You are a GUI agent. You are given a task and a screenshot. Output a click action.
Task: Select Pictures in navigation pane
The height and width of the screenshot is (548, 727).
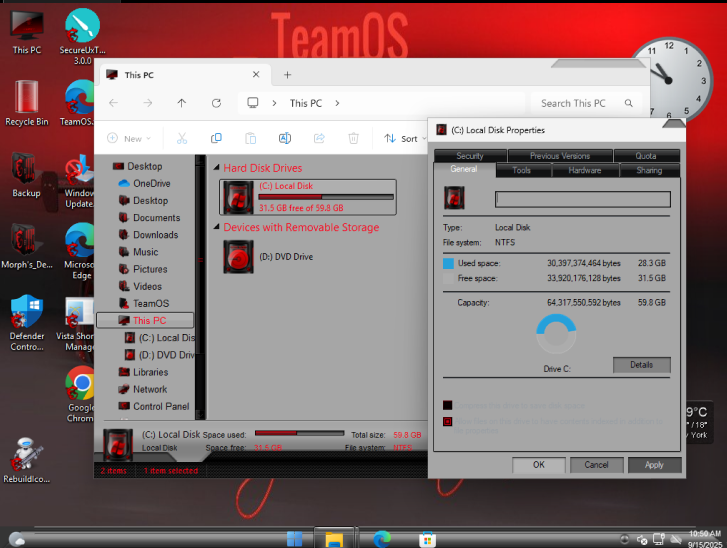143,269
